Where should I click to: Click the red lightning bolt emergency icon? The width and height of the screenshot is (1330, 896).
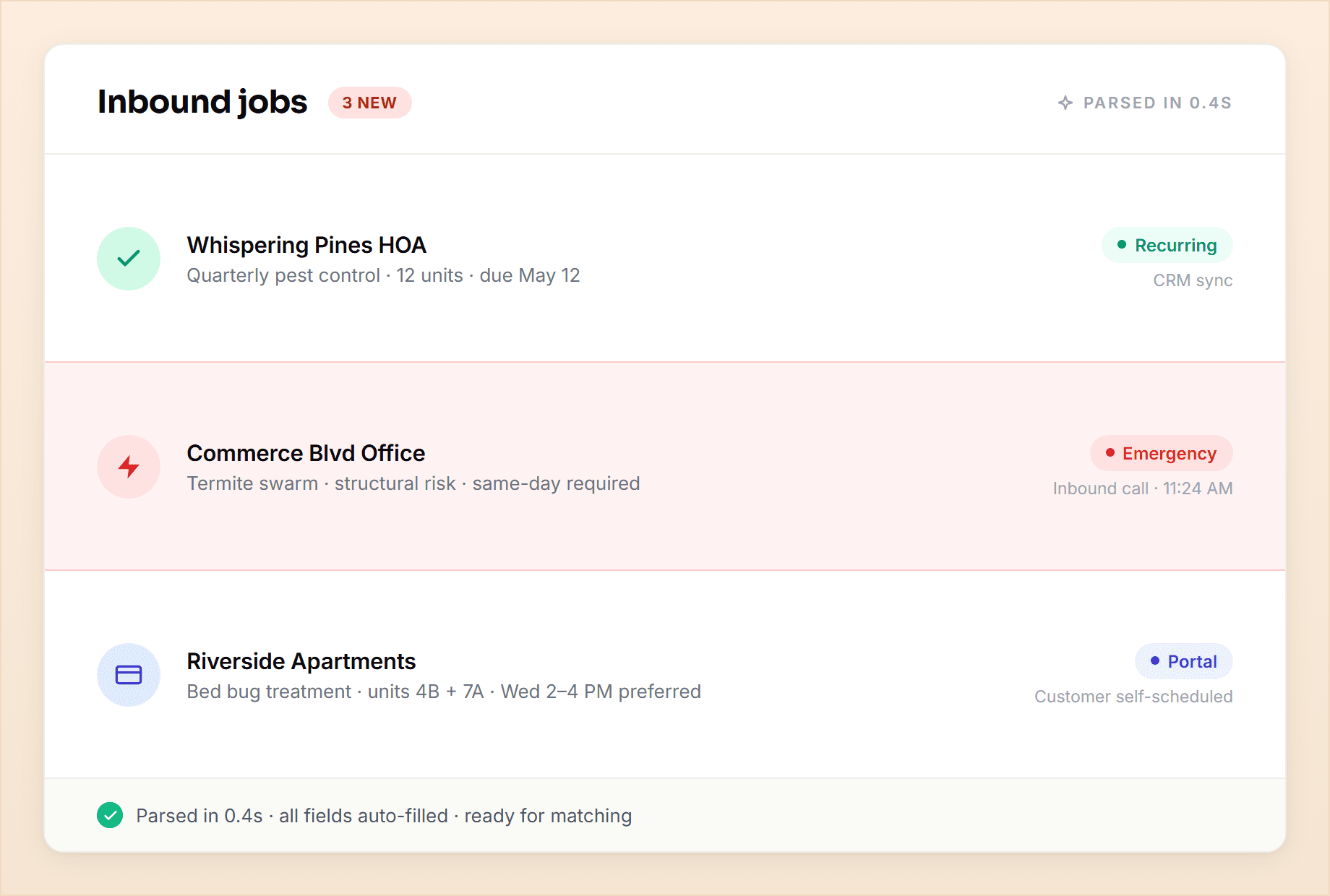(129, 467)
